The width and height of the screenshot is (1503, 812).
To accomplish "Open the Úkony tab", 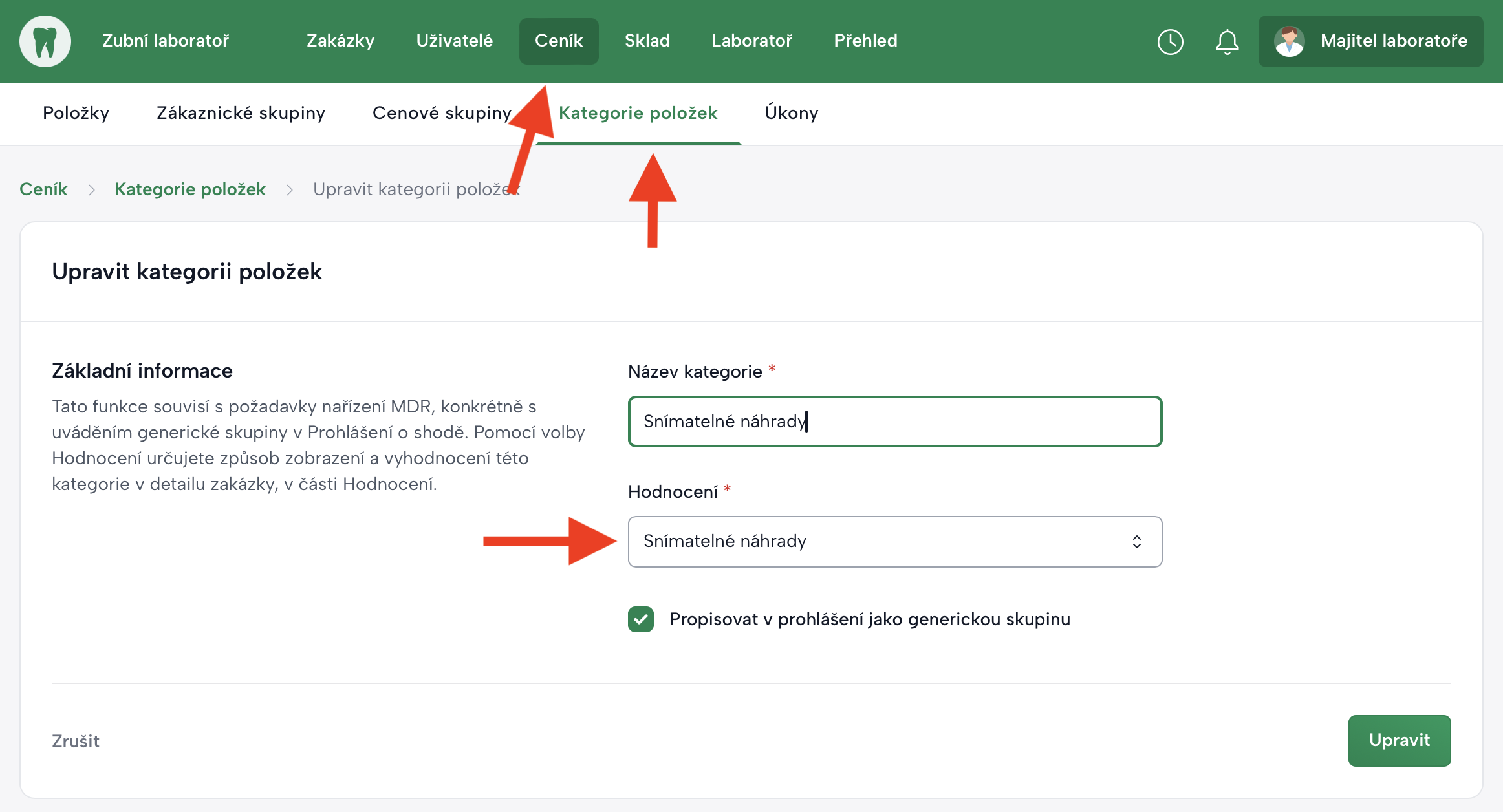I will coord(791,113).
